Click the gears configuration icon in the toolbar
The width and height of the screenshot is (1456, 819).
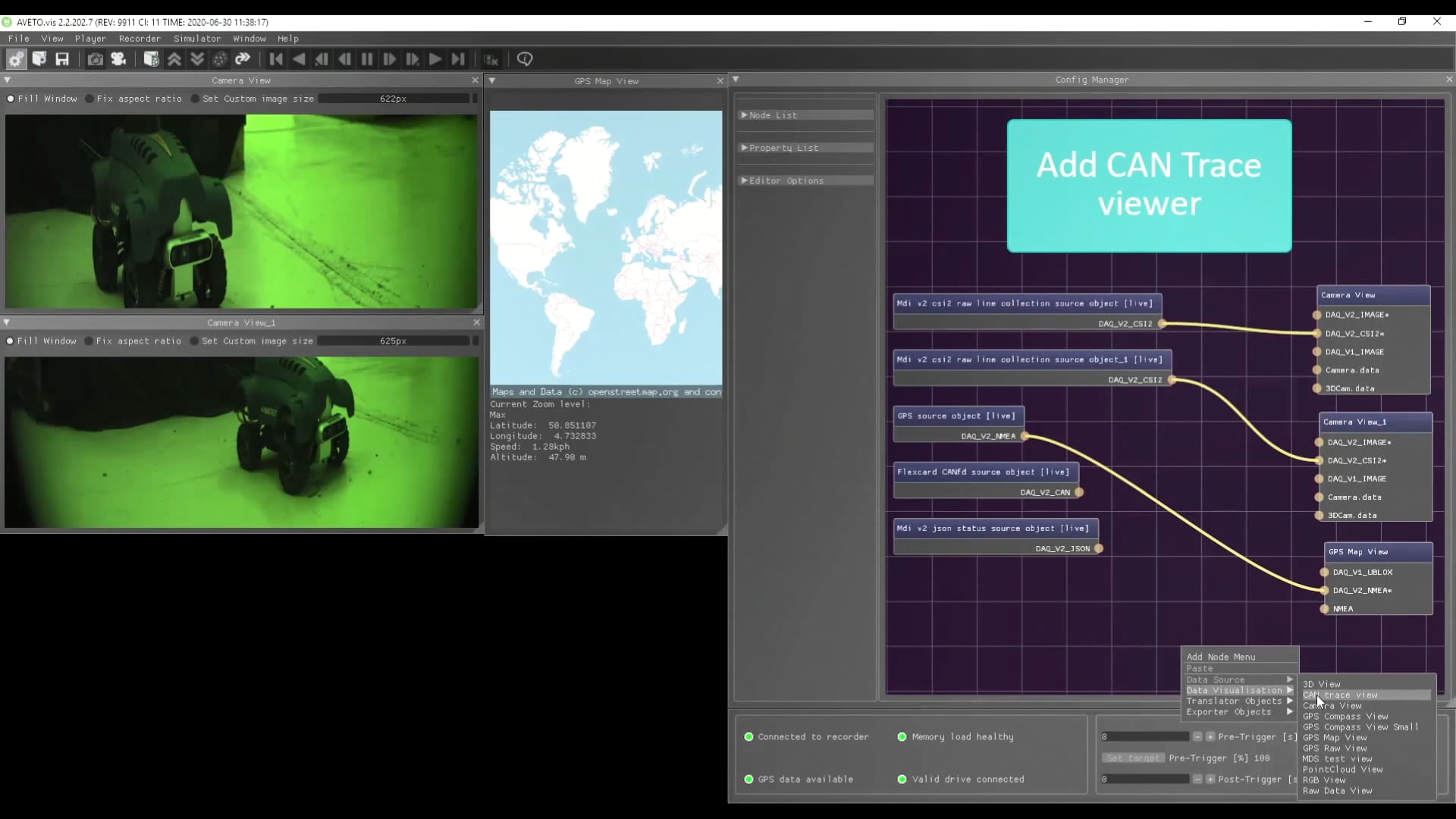click(x=16, y=59)
